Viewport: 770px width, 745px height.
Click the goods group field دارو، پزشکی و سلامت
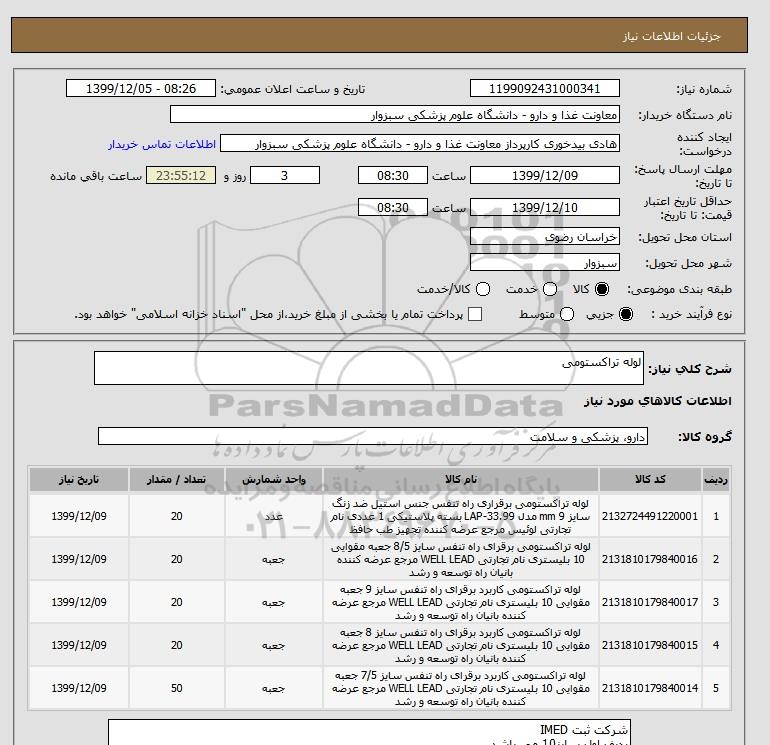pyautogui.click(x=373, y=436)
